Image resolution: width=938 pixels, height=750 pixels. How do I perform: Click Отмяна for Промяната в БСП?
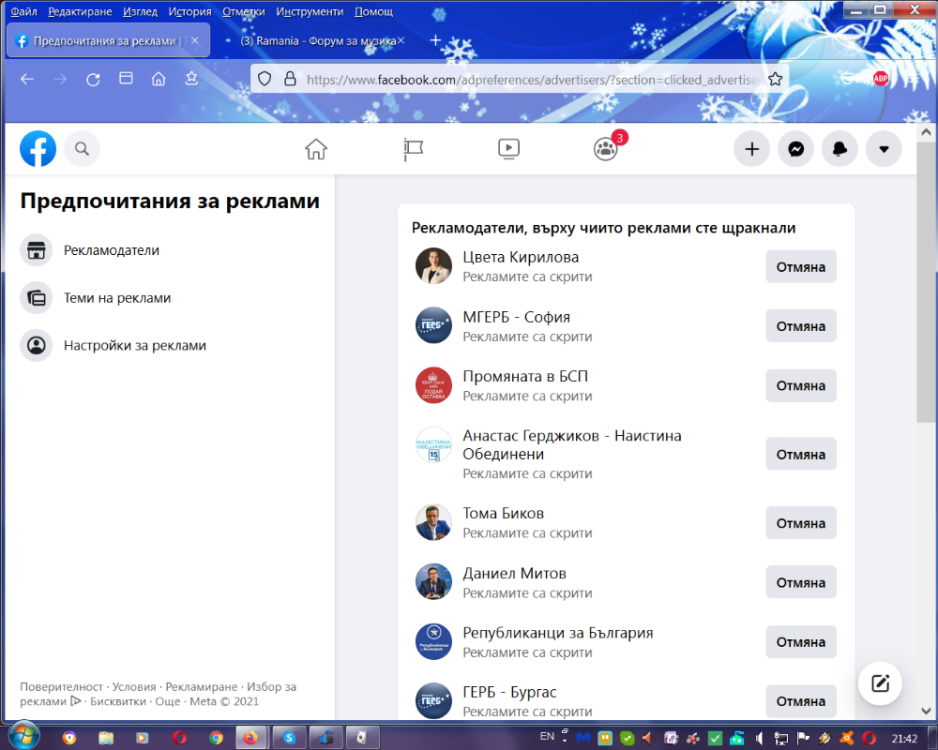point(800,385)
